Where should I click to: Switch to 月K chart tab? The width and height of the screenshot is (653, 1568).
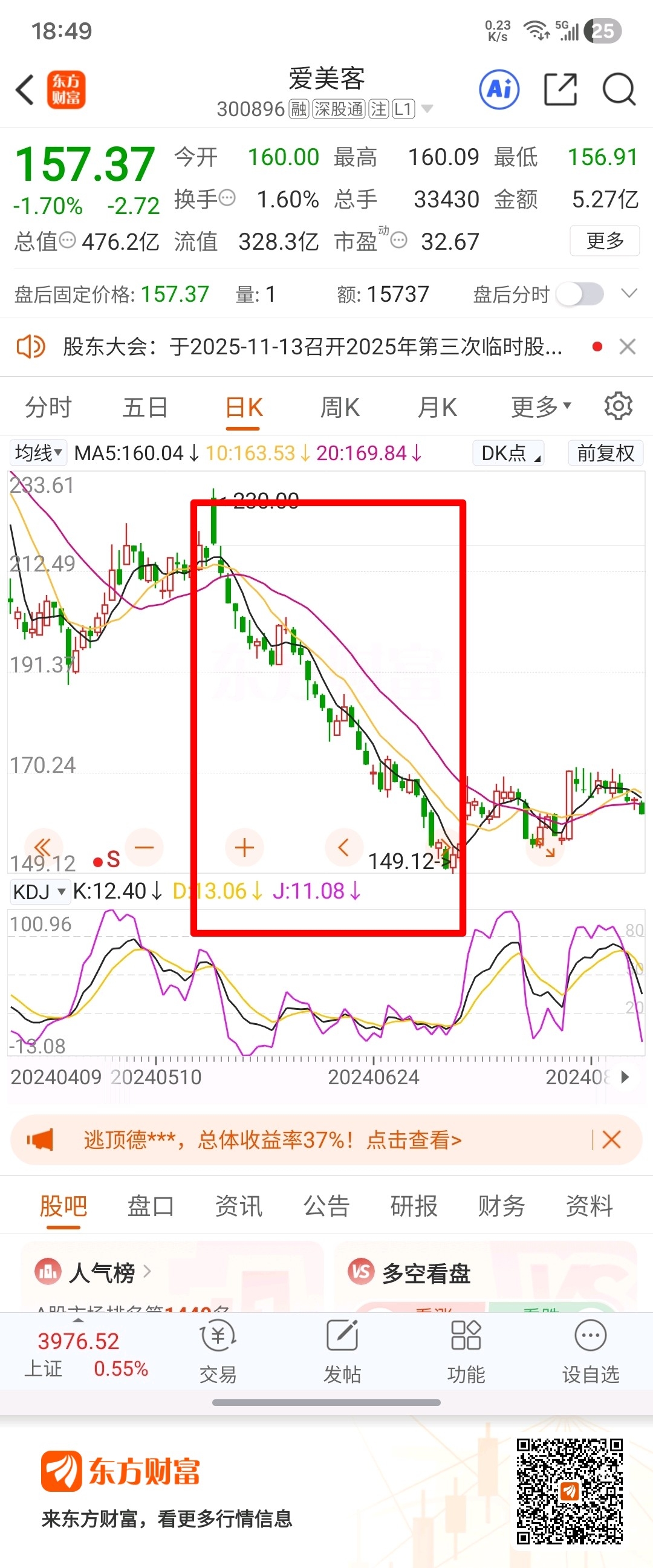[x=437, y=406]
